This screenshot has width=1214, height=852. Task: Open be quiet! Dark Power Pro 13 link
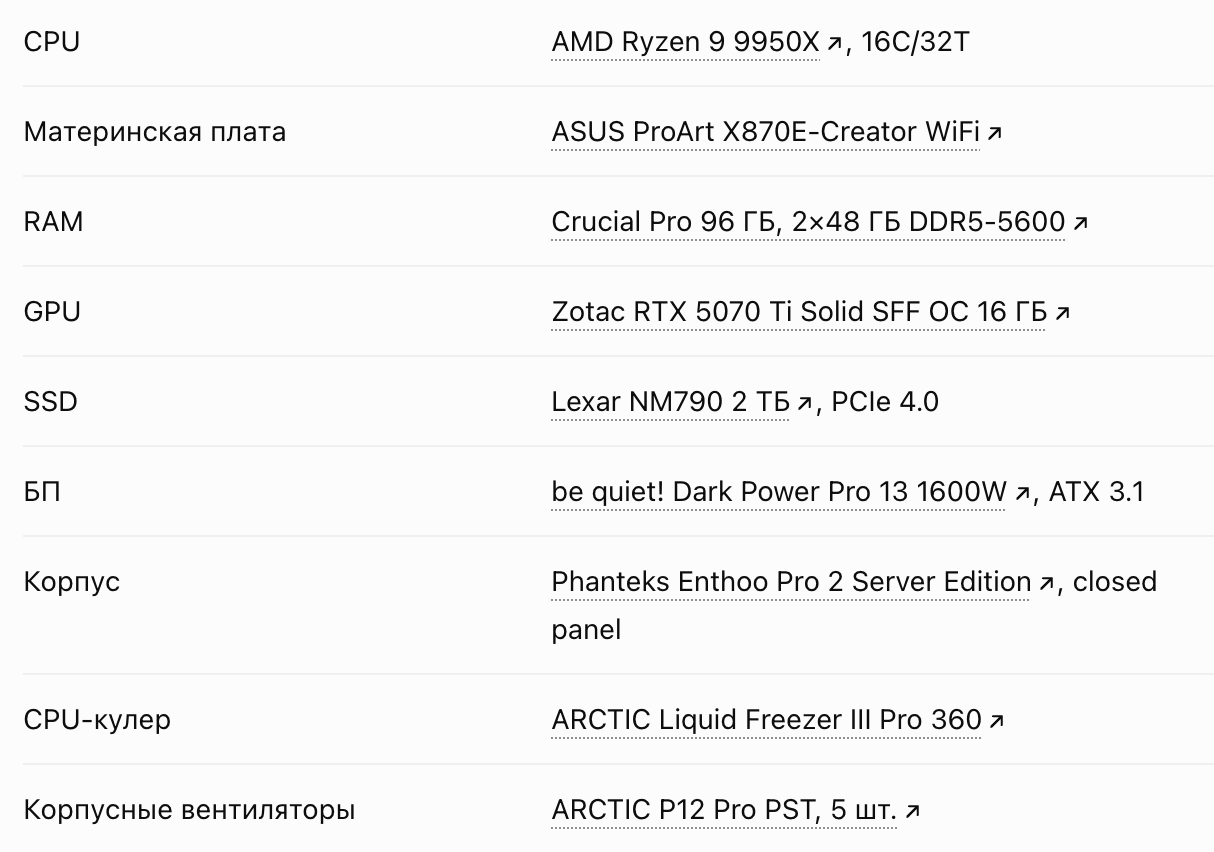[779, 493]
